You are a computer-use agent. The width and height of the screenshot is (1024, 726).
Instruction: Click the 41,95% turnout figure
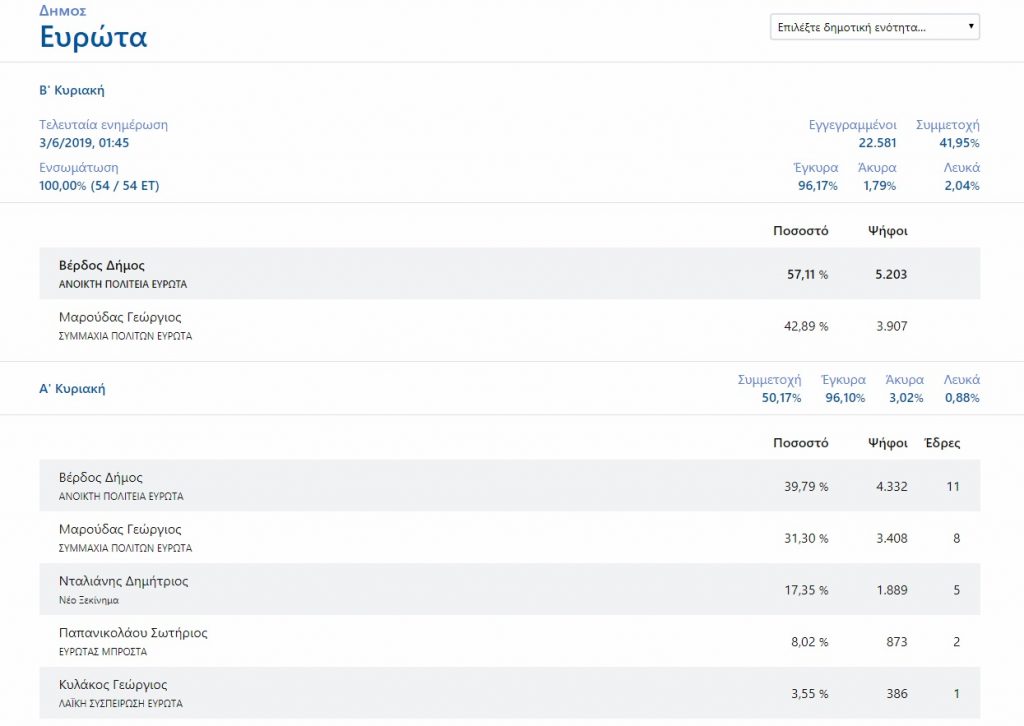pos(959,143)
